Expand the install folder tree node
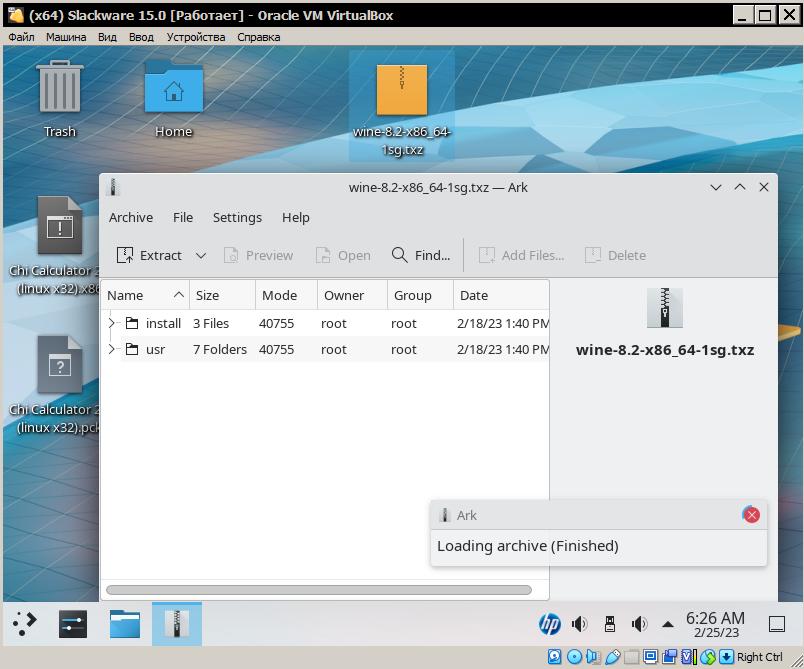804x669 pixels. (x=112, y=323)
